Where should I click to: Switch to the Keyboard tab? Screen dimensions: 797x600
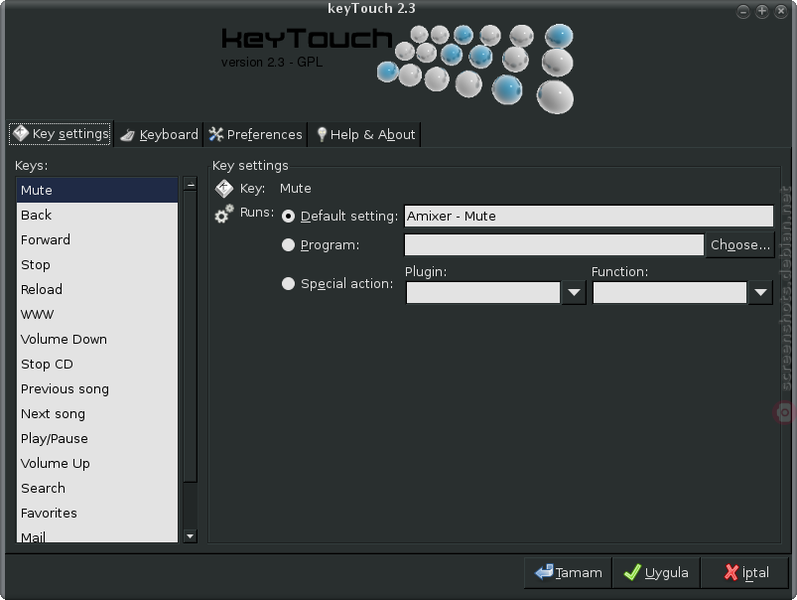[159, 134]
